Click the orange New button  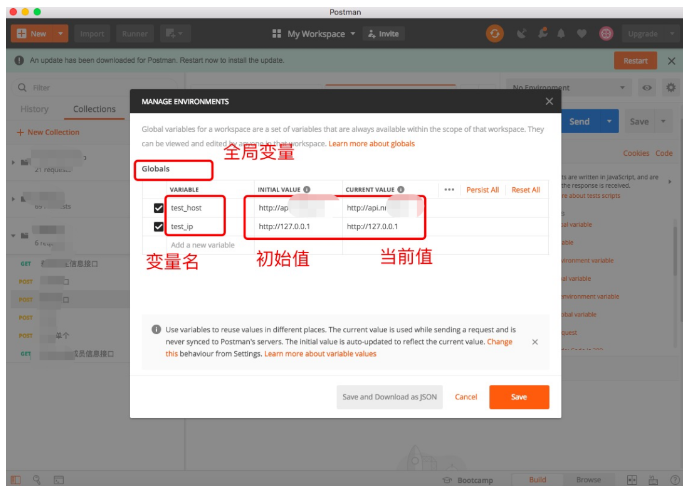pos(32,34)
